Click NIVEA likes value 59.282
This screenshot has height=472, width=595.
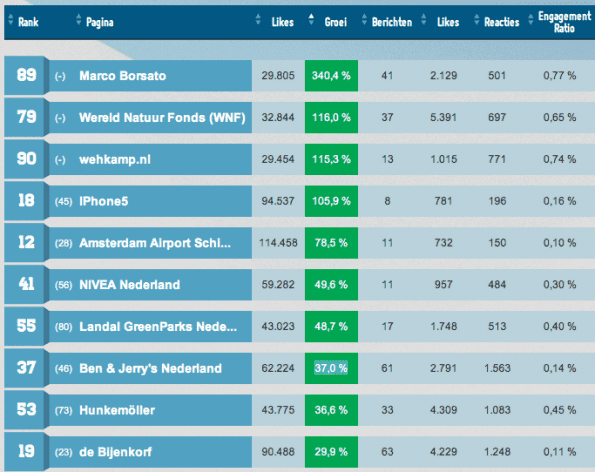[x=278, y=284]
